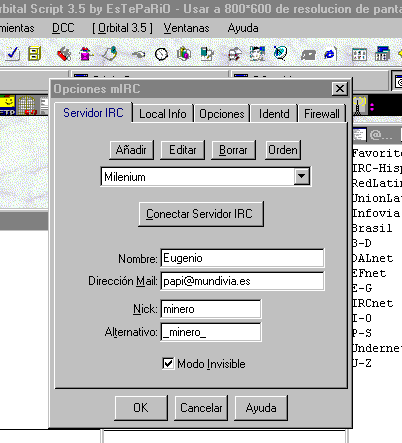Click the Alternativo nick field

[211, 332]
